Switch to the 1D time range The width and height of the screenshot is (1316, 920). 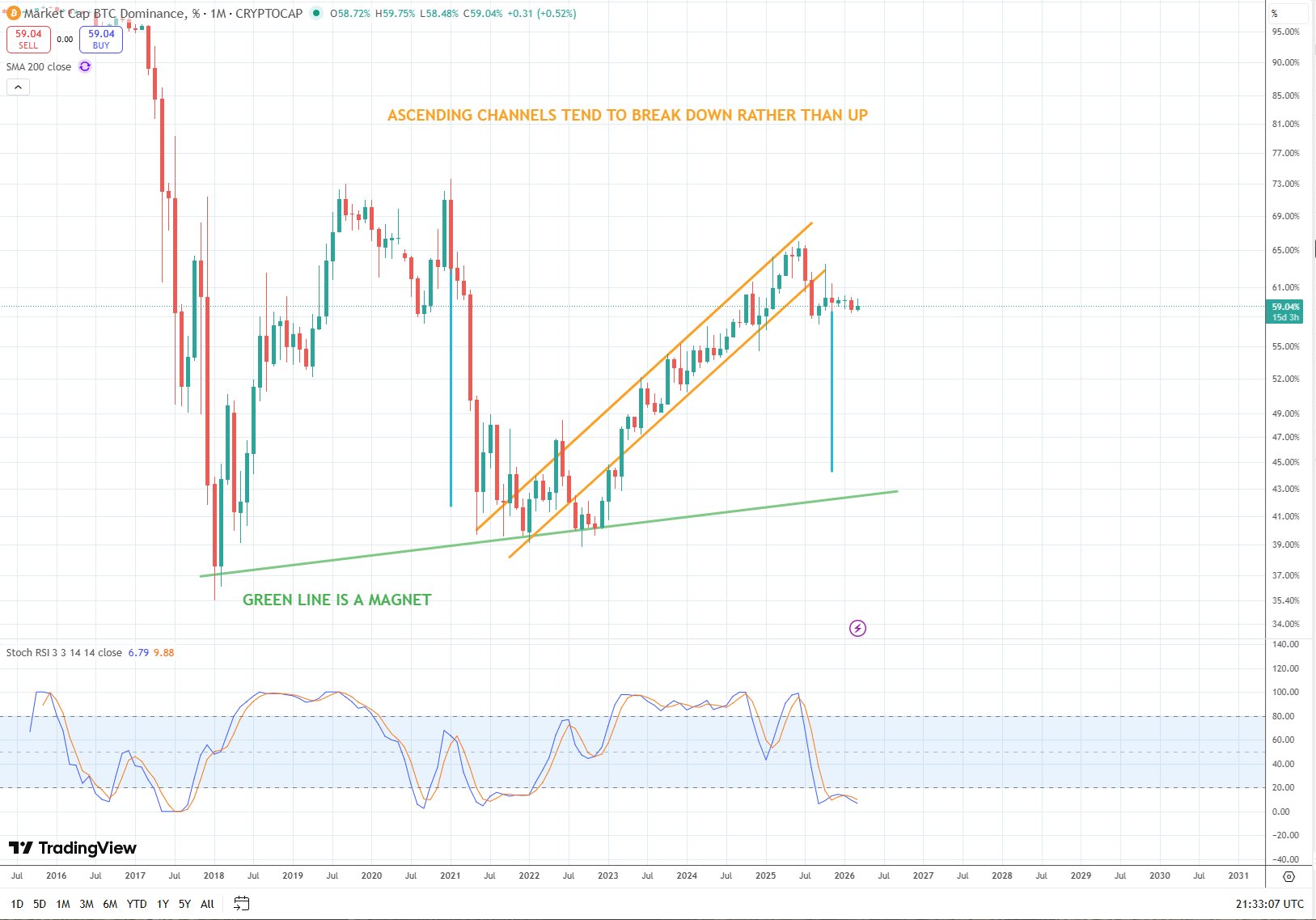click(x=17, y=904)
